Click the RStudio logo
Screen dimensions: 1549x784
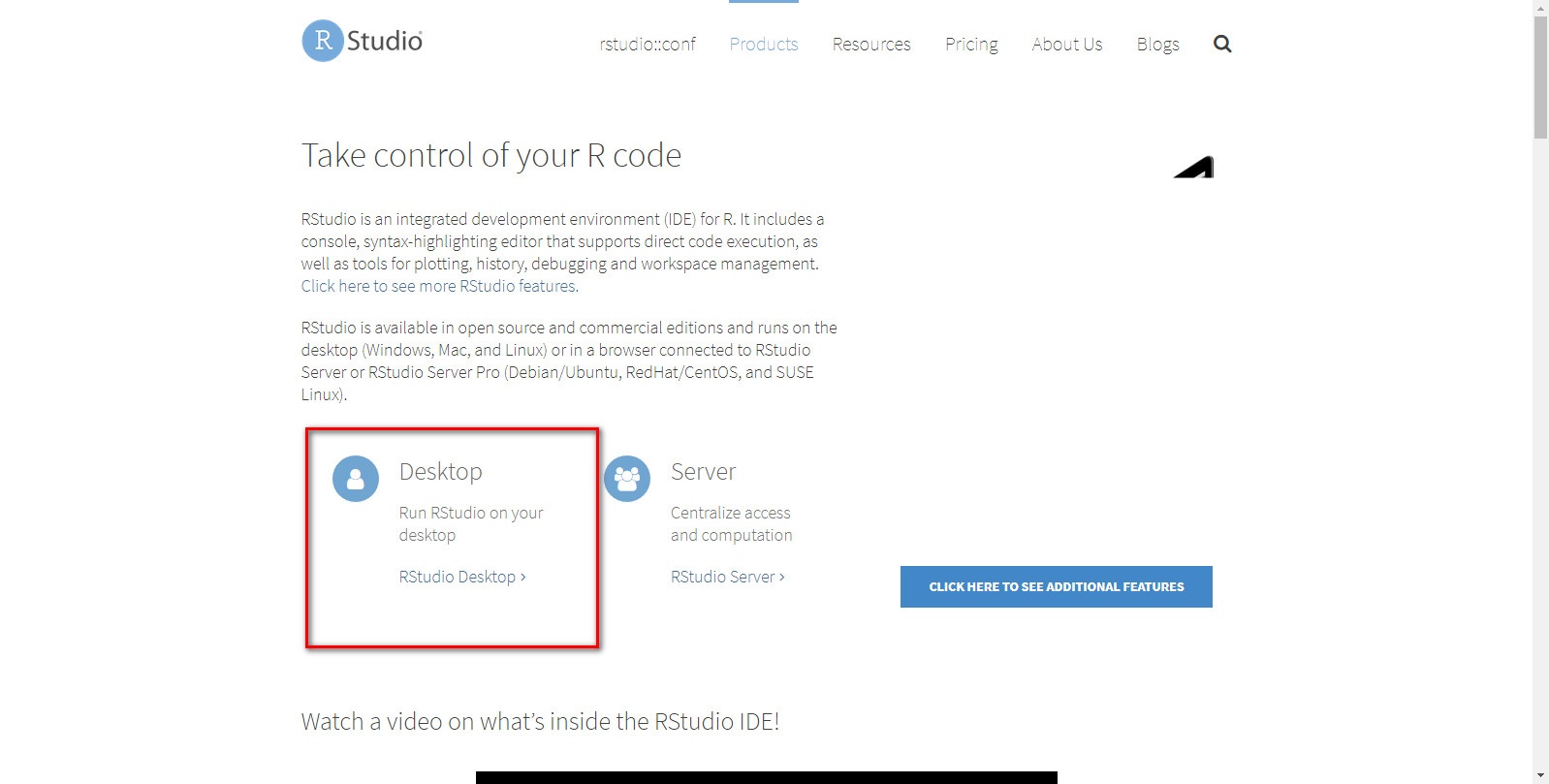363,41
